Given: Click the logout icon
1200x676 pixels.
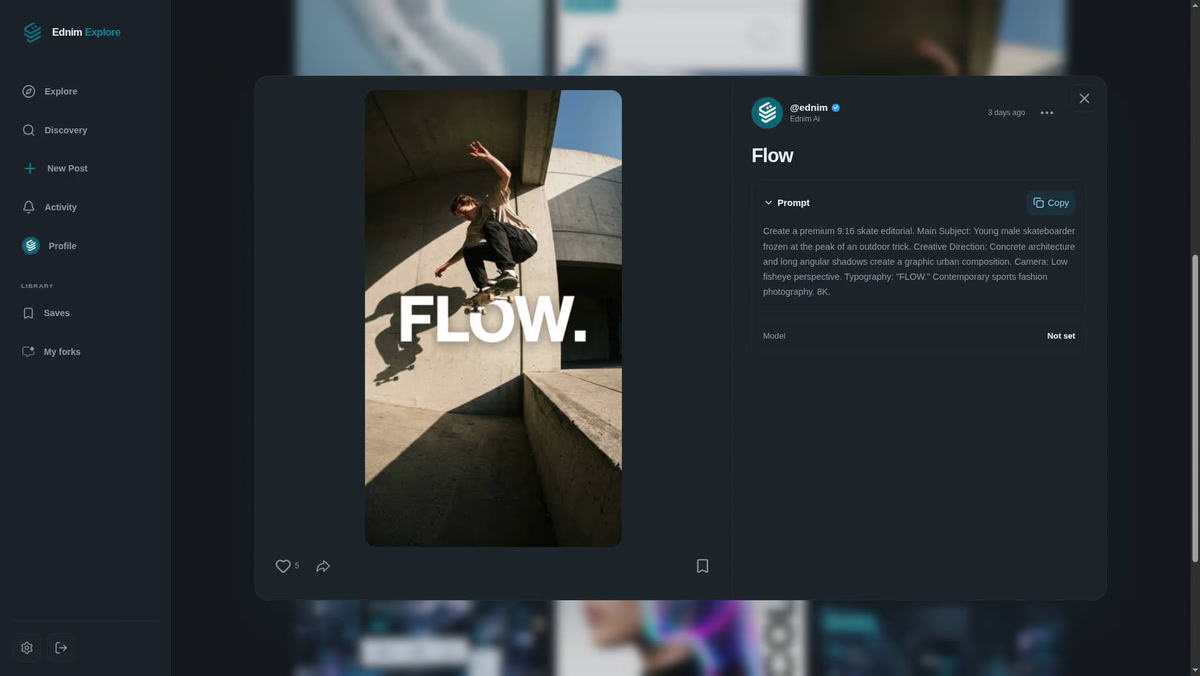Looking at the screenshot, I should [61, 648].
